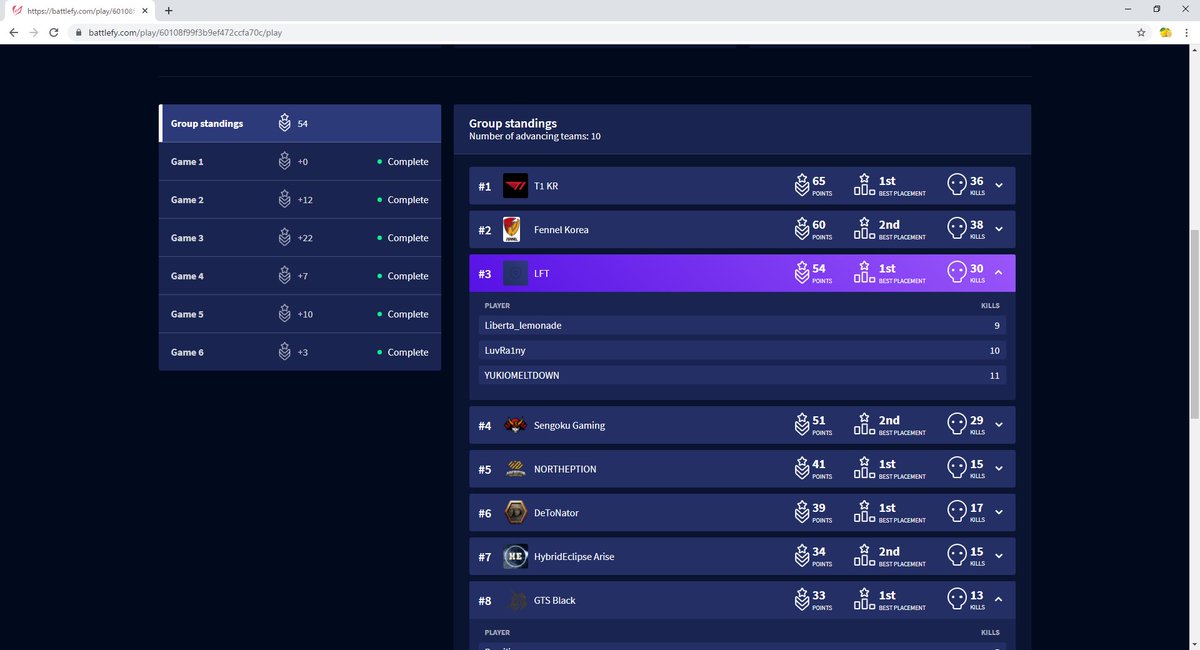The height and width of the screenshot is (650, 1200).
Task: Open the Game 5 results tab
Action: [x=300, y=314]
